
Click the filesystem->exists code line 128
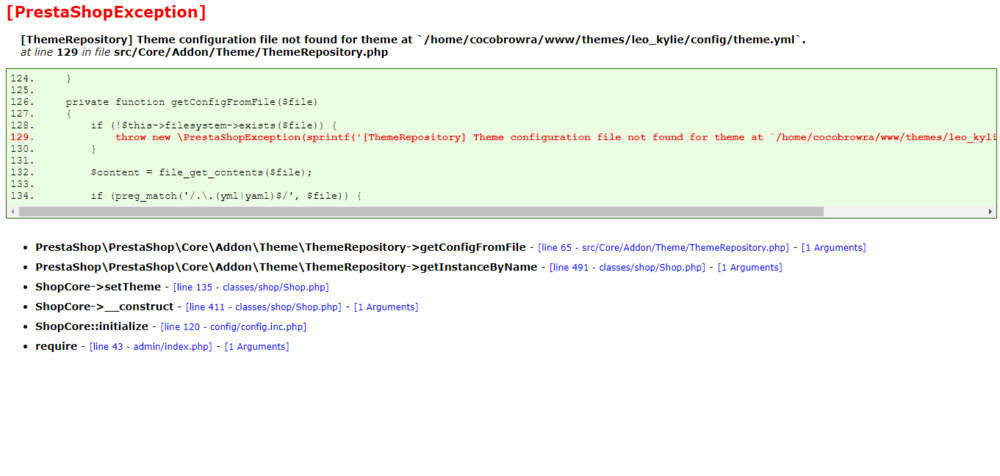[214, 126]
